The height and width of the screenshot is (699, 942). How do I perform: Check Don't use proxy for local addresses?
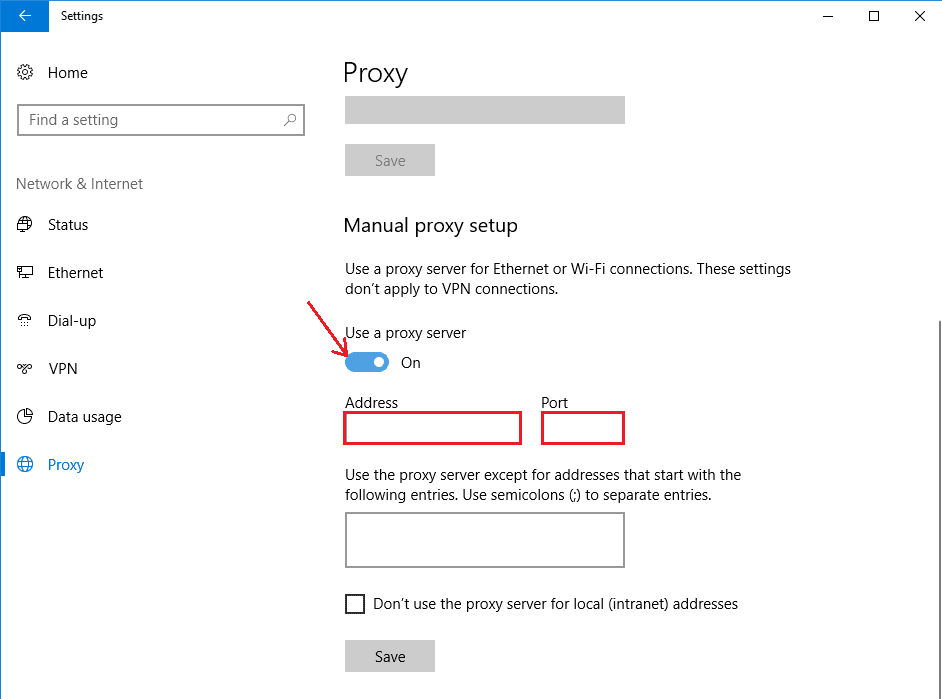pos(355,604)
